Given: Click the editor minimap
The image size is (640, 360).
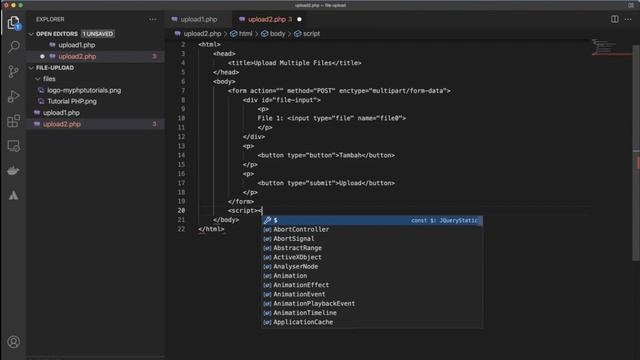Looking at the screenshot, I should tap(611, 47).
